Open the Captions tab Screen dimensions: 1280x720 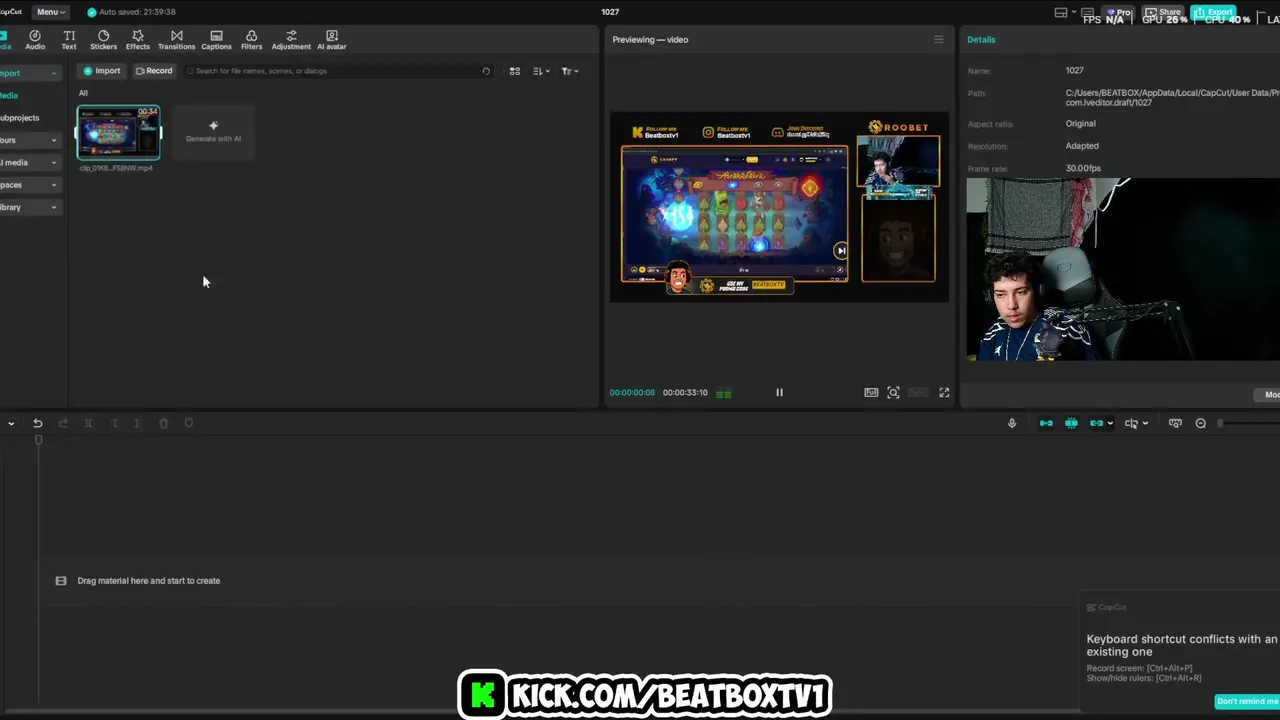[x=216, y=40]
